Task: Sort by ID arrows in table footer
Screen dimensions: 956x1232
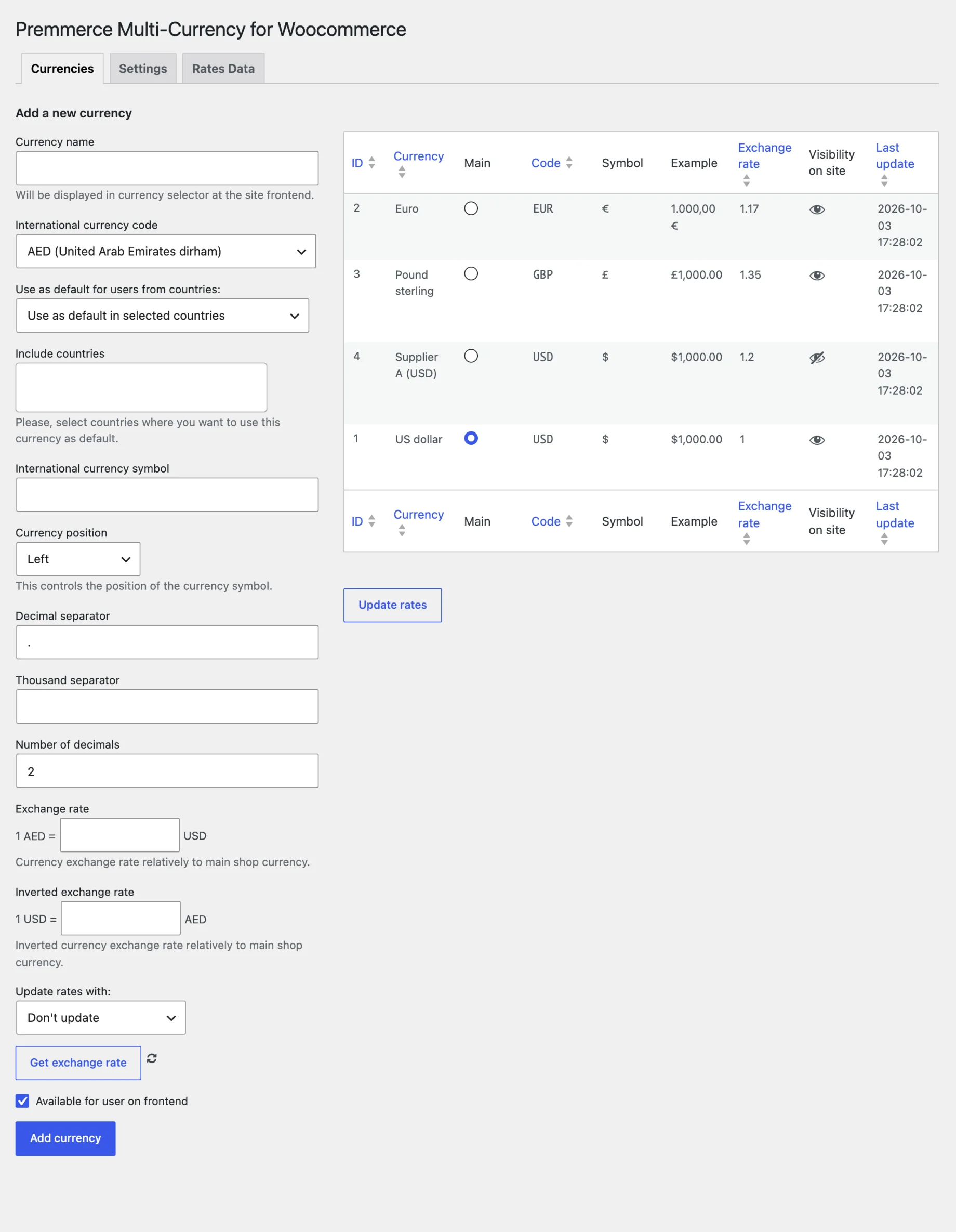Action: [371, 521]
